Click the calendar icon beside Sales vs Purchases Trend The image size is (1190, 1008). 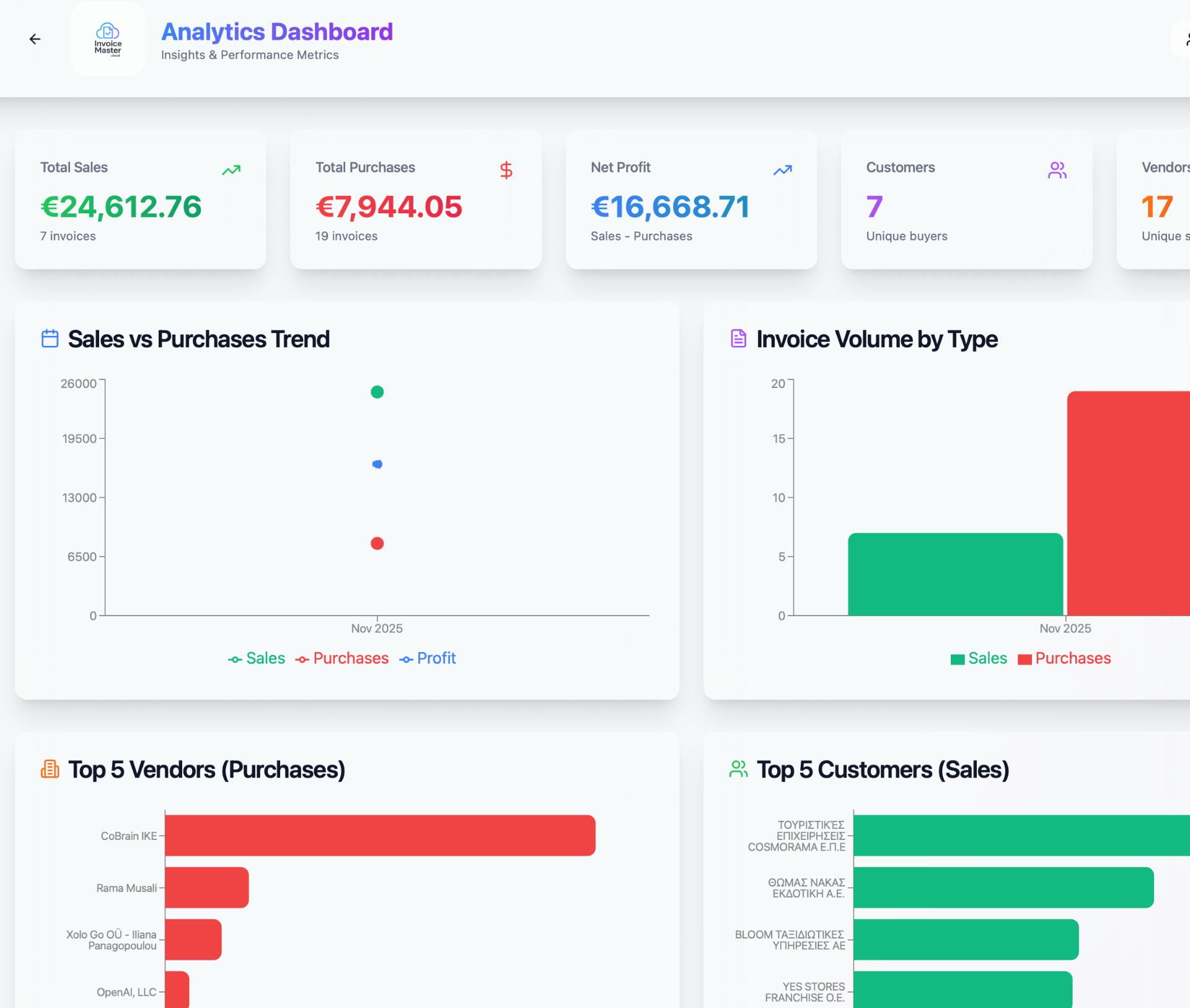(50, 338)
